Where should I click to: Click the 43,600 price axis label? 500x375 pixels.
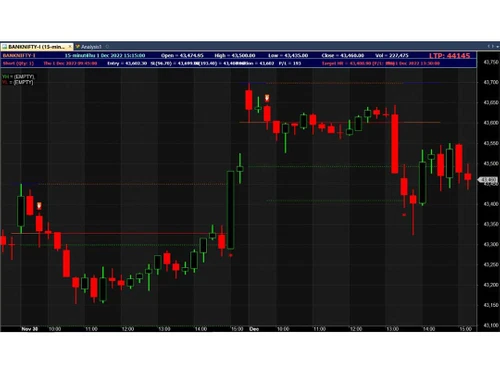(x=491, y=123)
